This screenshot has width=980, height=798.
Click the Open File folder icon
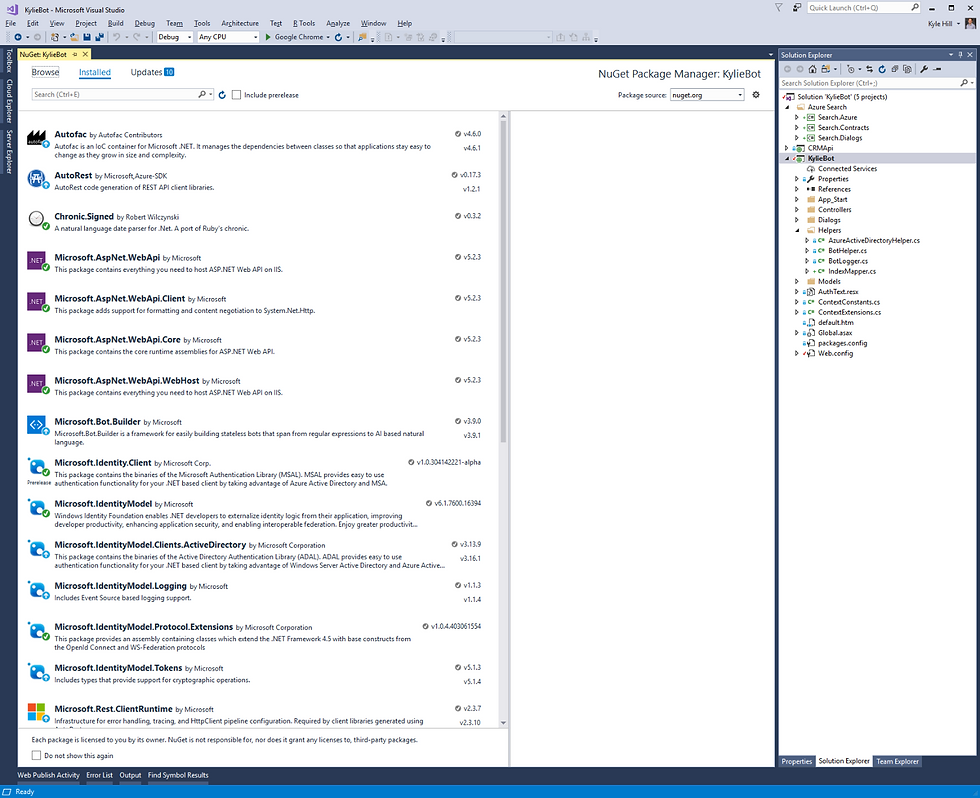(74, 37)
